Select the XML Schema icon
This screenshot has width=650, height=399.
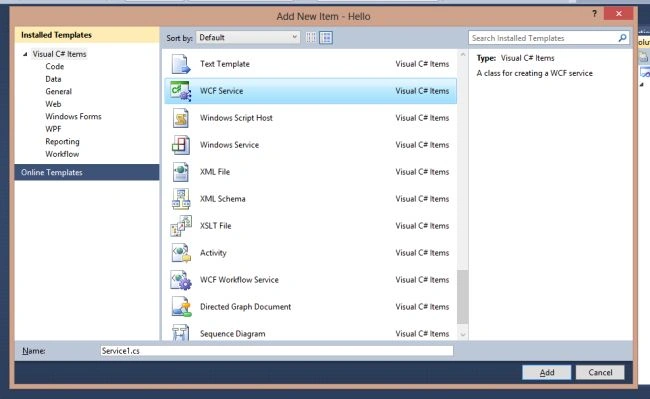181,199
